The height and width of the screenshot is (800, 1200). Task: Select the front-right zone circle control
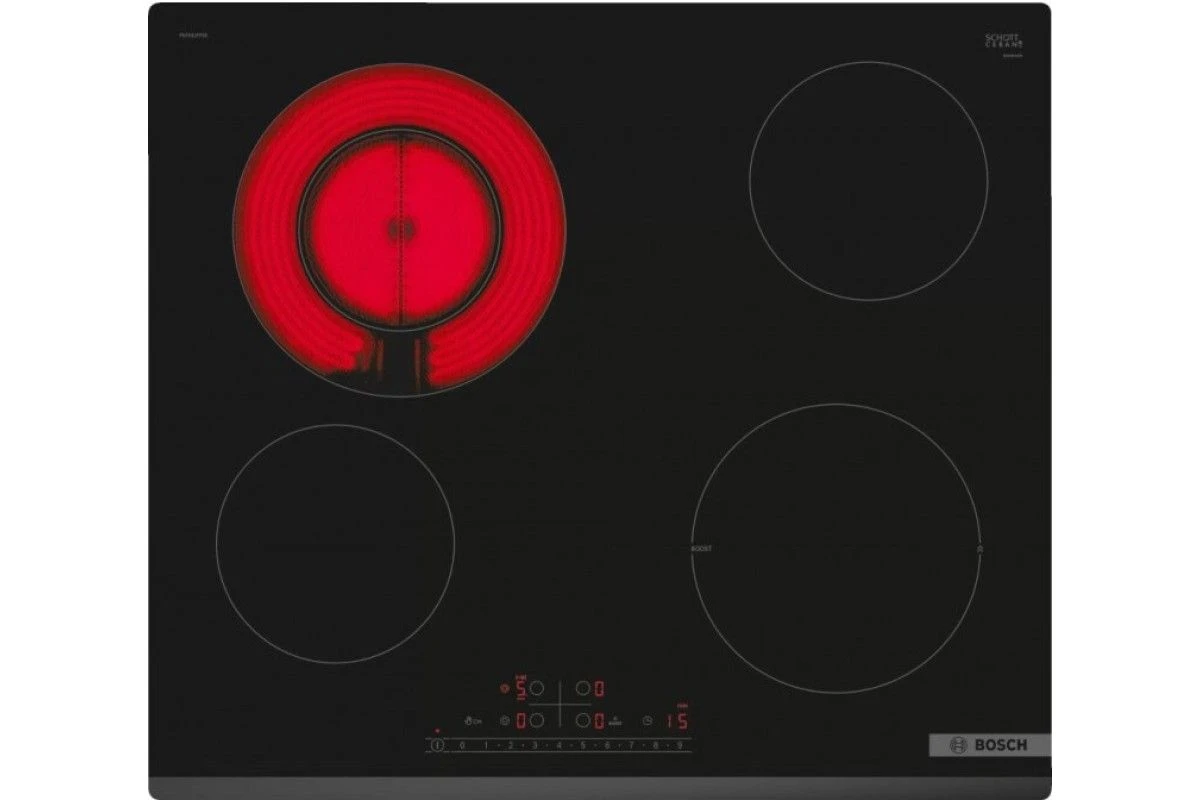click(583, 720)
